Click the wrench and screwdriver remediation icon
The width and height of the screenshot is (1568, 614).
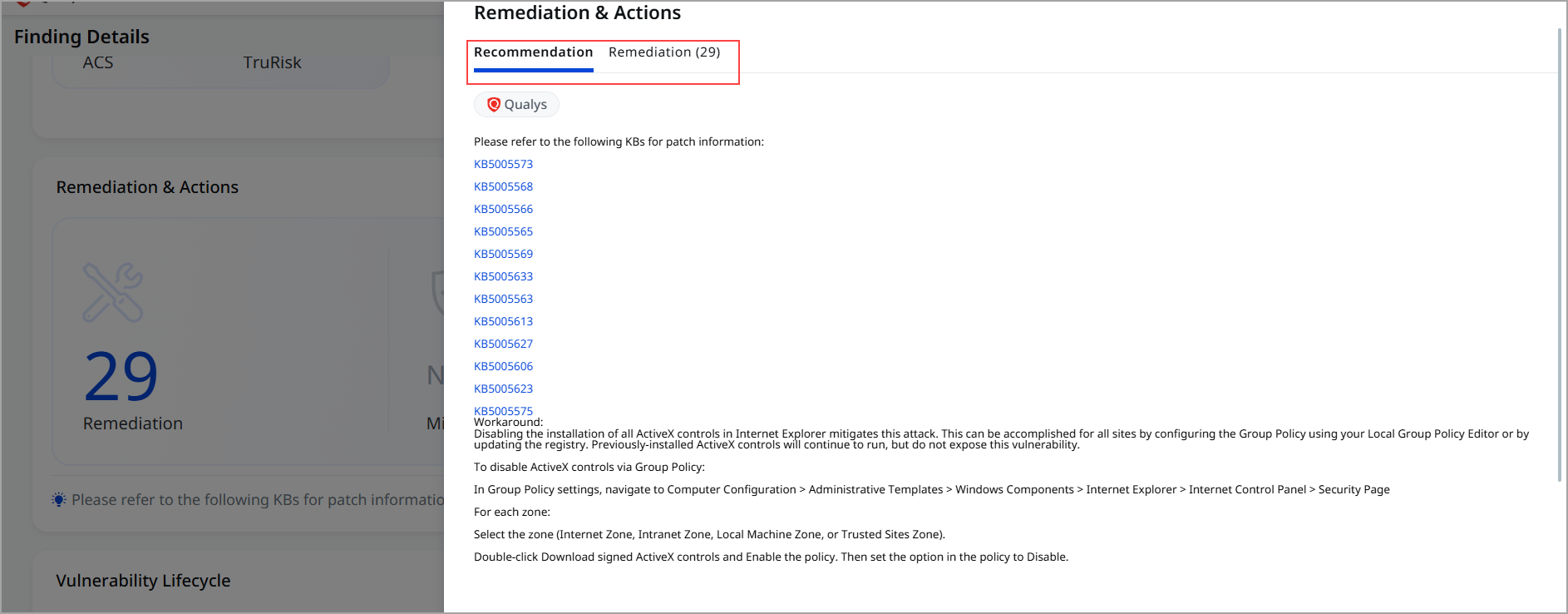coord(113,292)
